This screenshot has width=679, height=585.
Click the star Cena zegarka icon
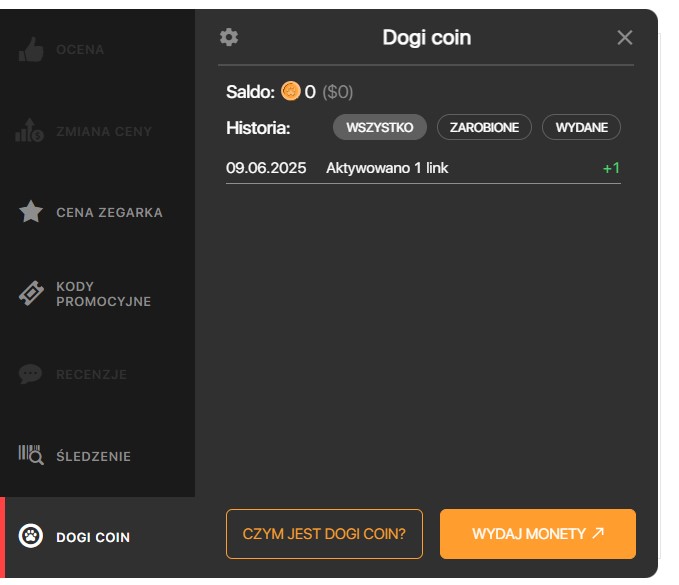(31, 211)
